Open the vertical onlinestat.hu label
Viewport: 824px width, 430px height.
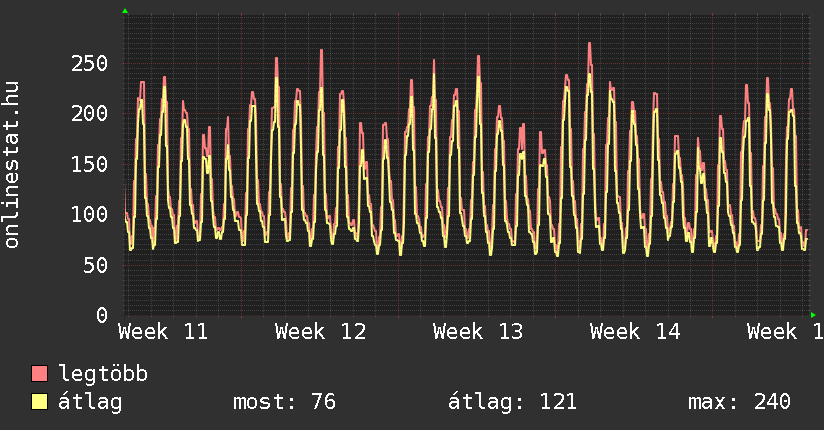pyautogui.click(x=13, y=166)
